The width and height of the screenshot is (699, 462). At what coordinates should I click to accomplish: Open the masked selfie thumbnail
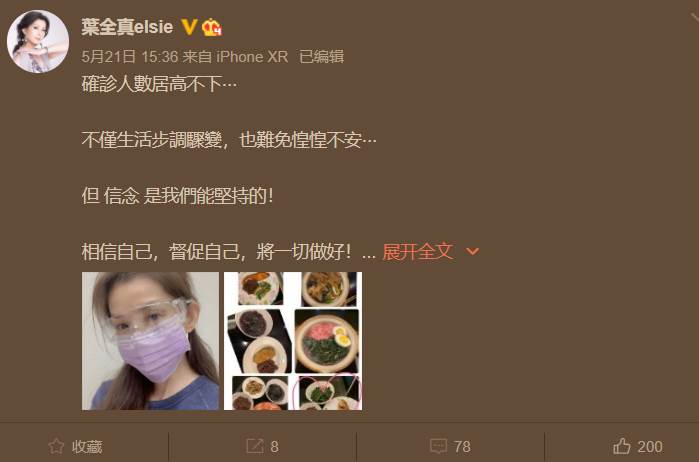tap(150, 341)
